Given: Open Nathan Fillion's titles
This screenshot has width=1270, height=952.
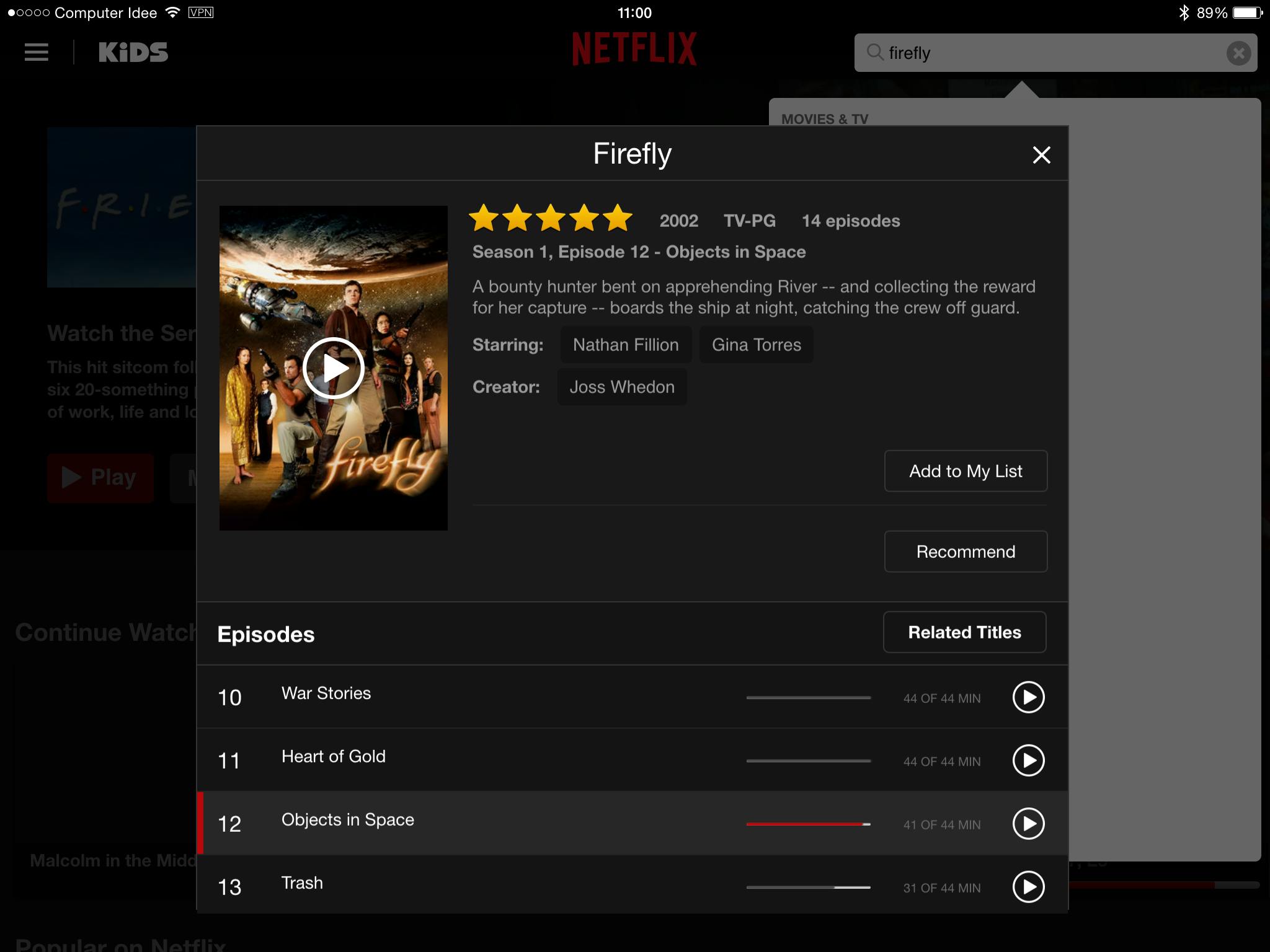Looking at the screenshot, I should pyautogui.click(x=625, y=345).
